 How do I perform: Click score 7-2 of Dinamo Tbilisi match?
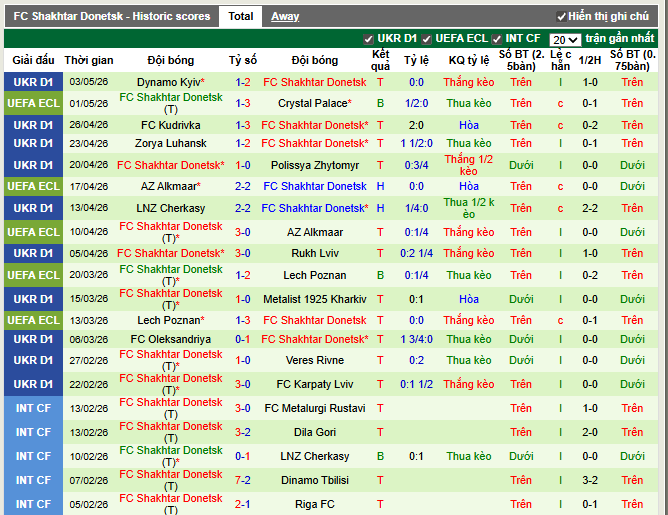243,480
